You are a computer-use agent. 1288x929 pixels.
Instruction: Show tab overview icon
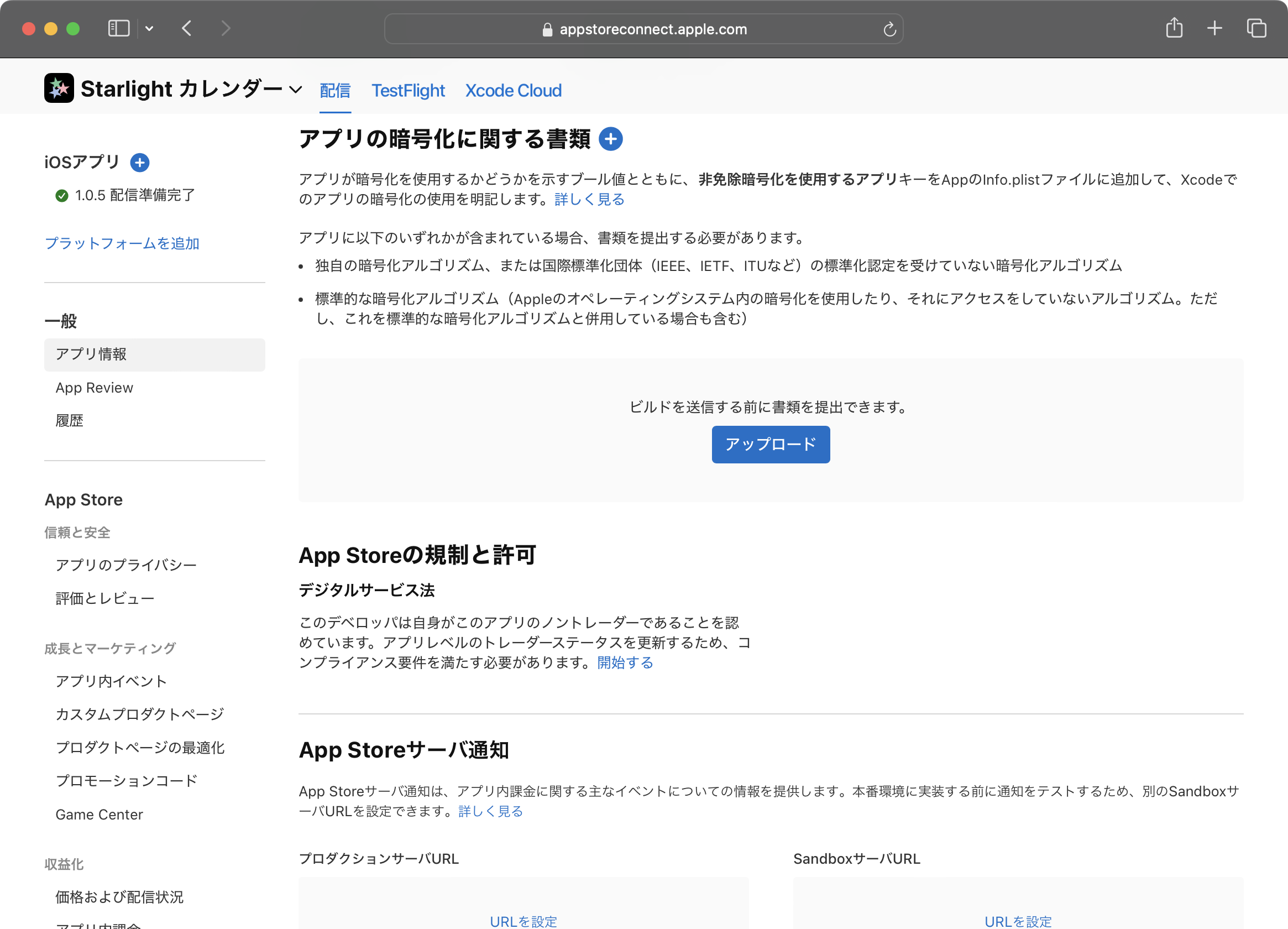(x=1256, y=28)
